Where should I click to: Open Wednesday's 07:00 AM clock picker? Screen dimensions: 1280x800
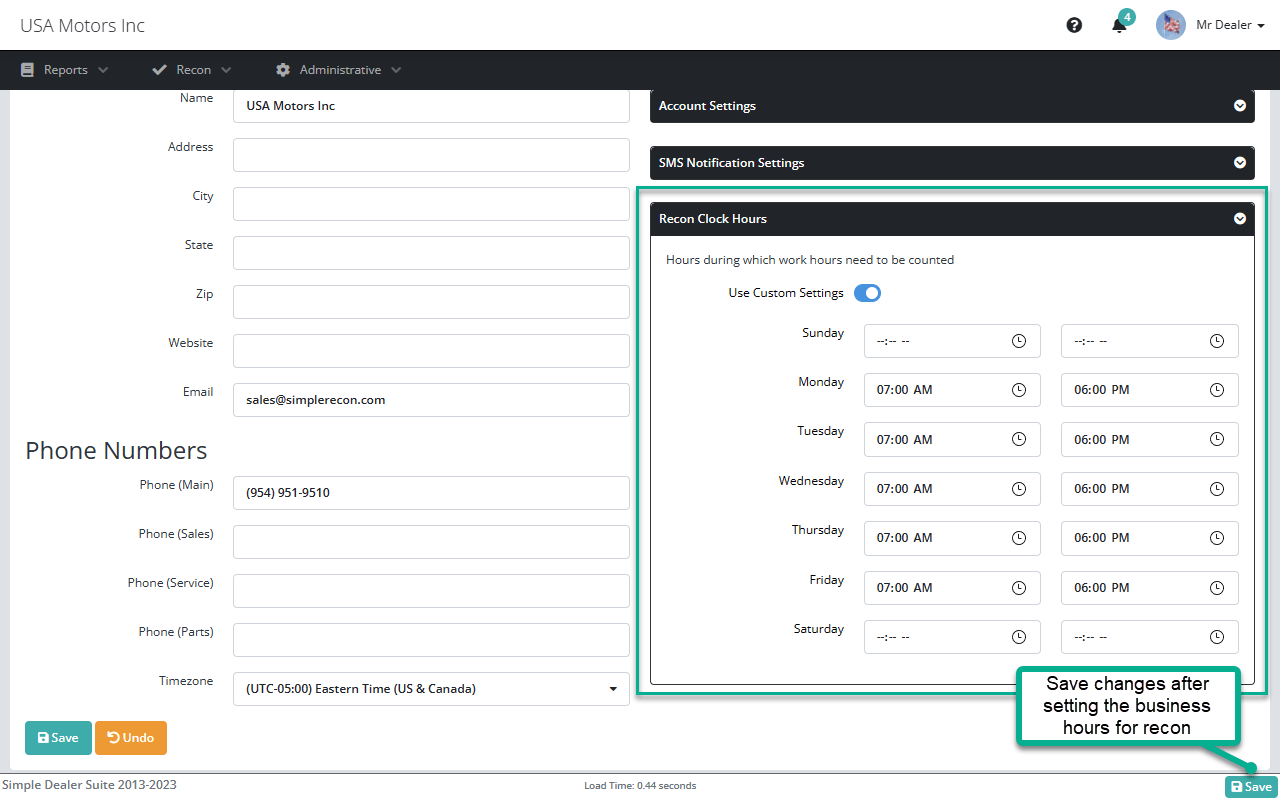tap(1019, 488)
